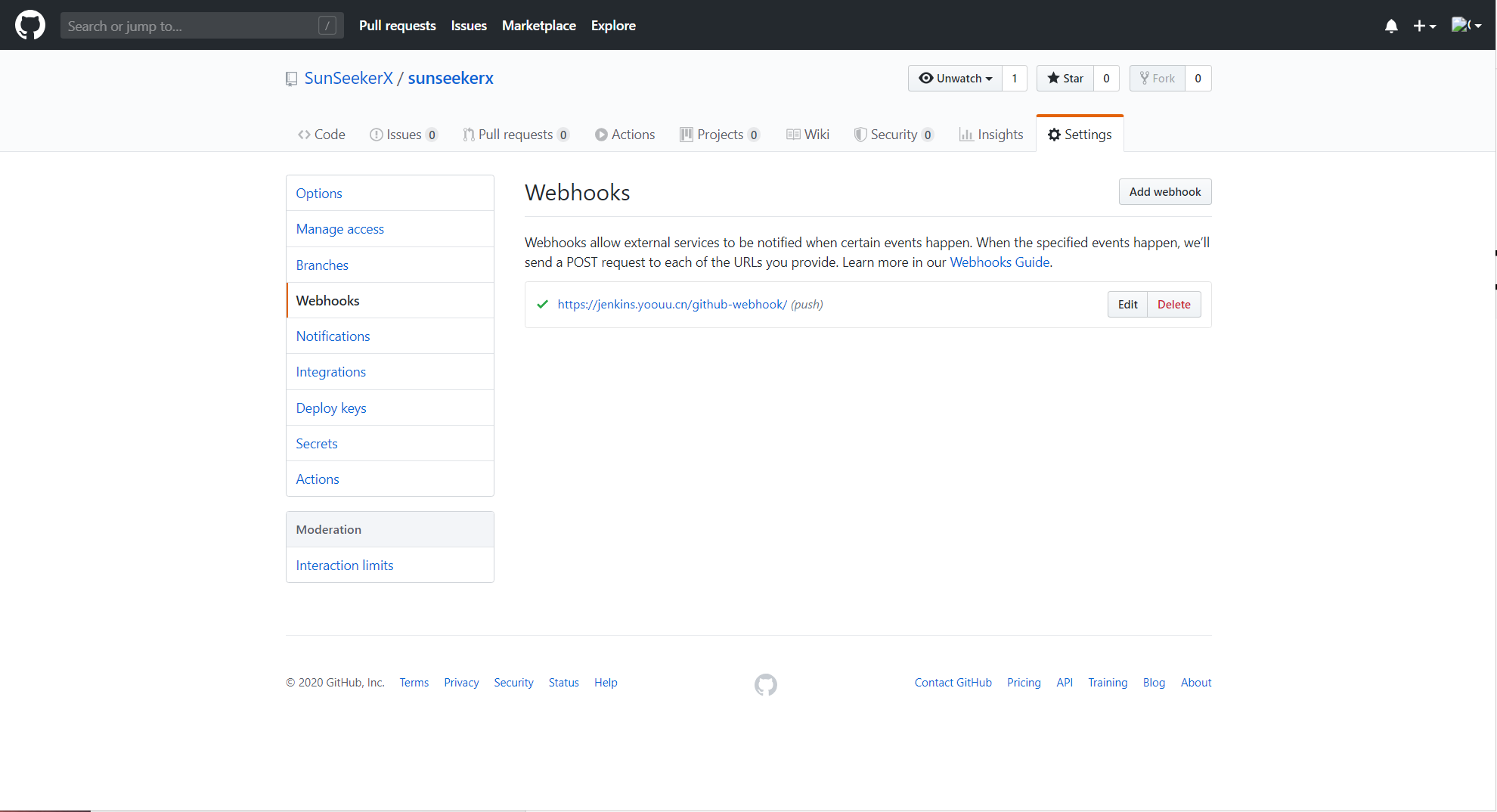Click the Add webhook button

click(x=1164, y=192)
